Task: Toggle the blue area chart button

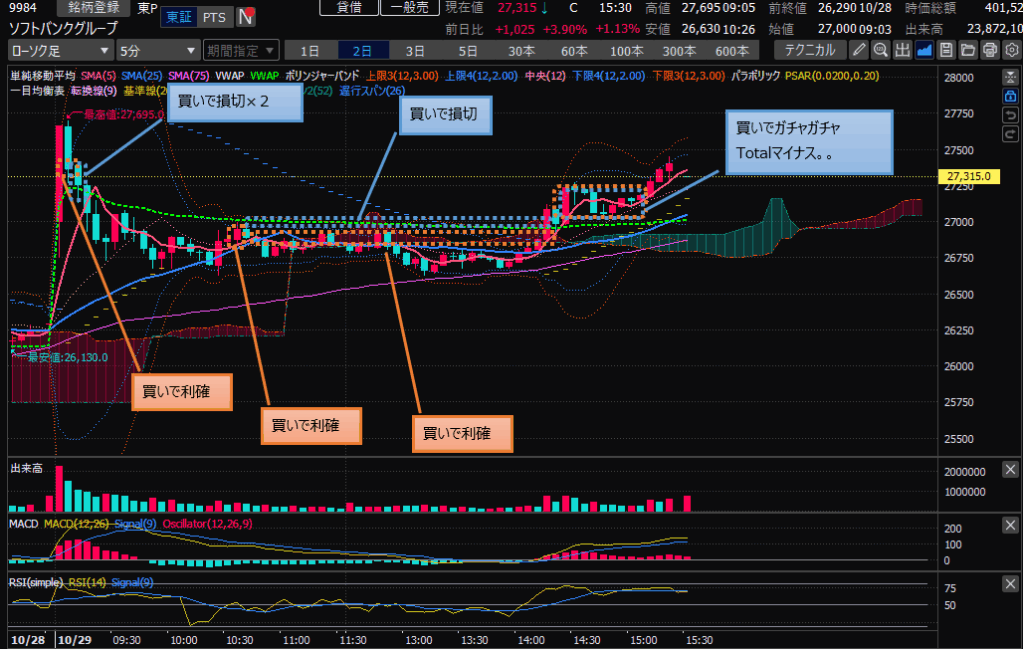Action: [x=924, y=49]
